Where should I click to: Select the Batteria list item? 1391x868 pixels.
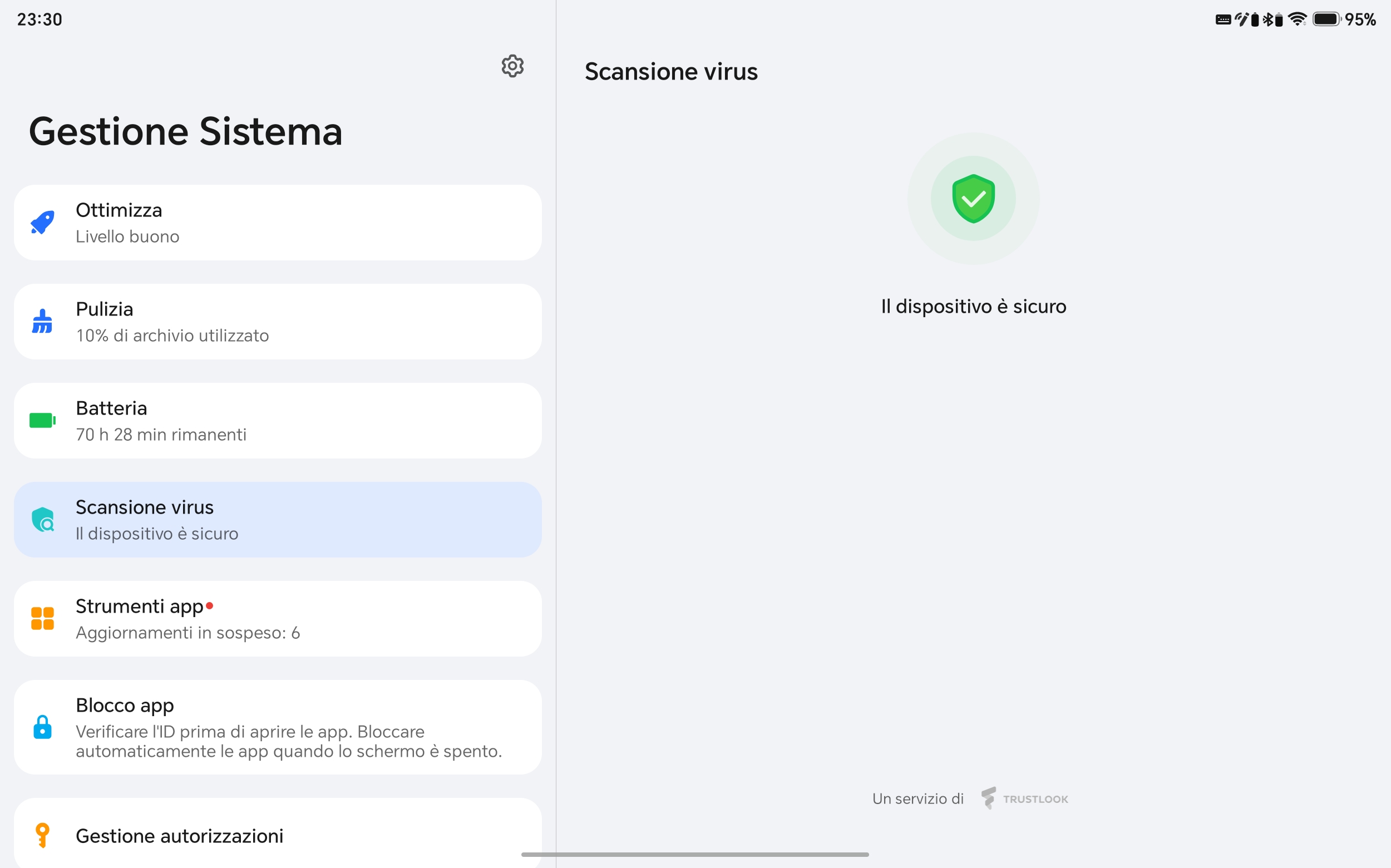point(278,420)
